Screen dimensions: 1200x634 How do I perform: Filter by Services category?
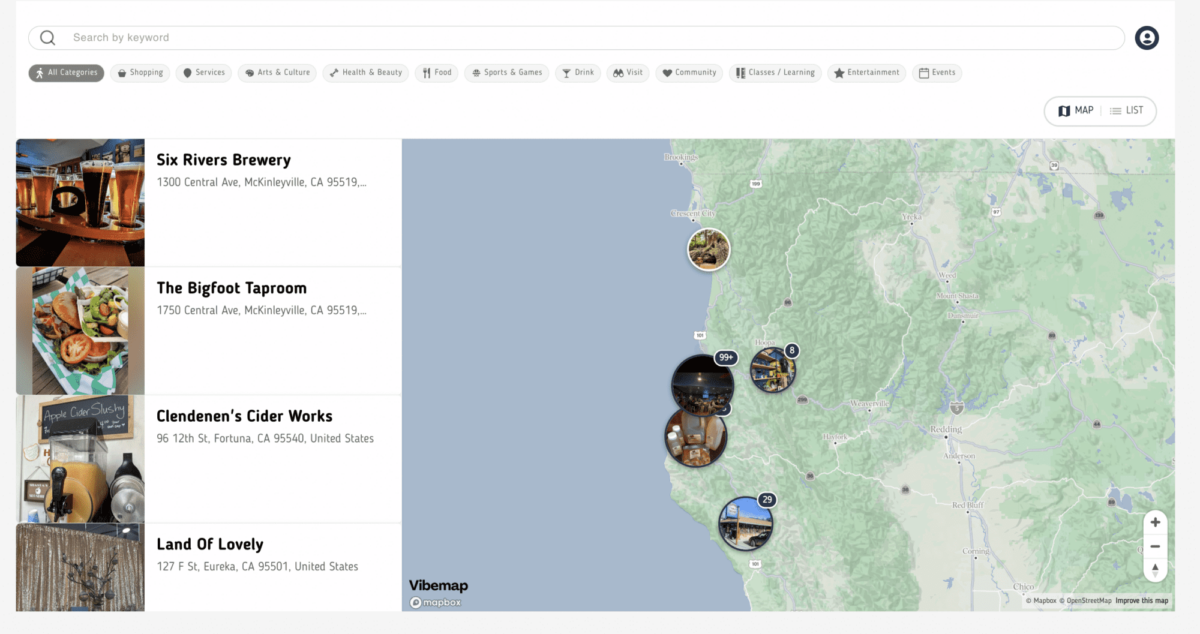tap(204, 73)
